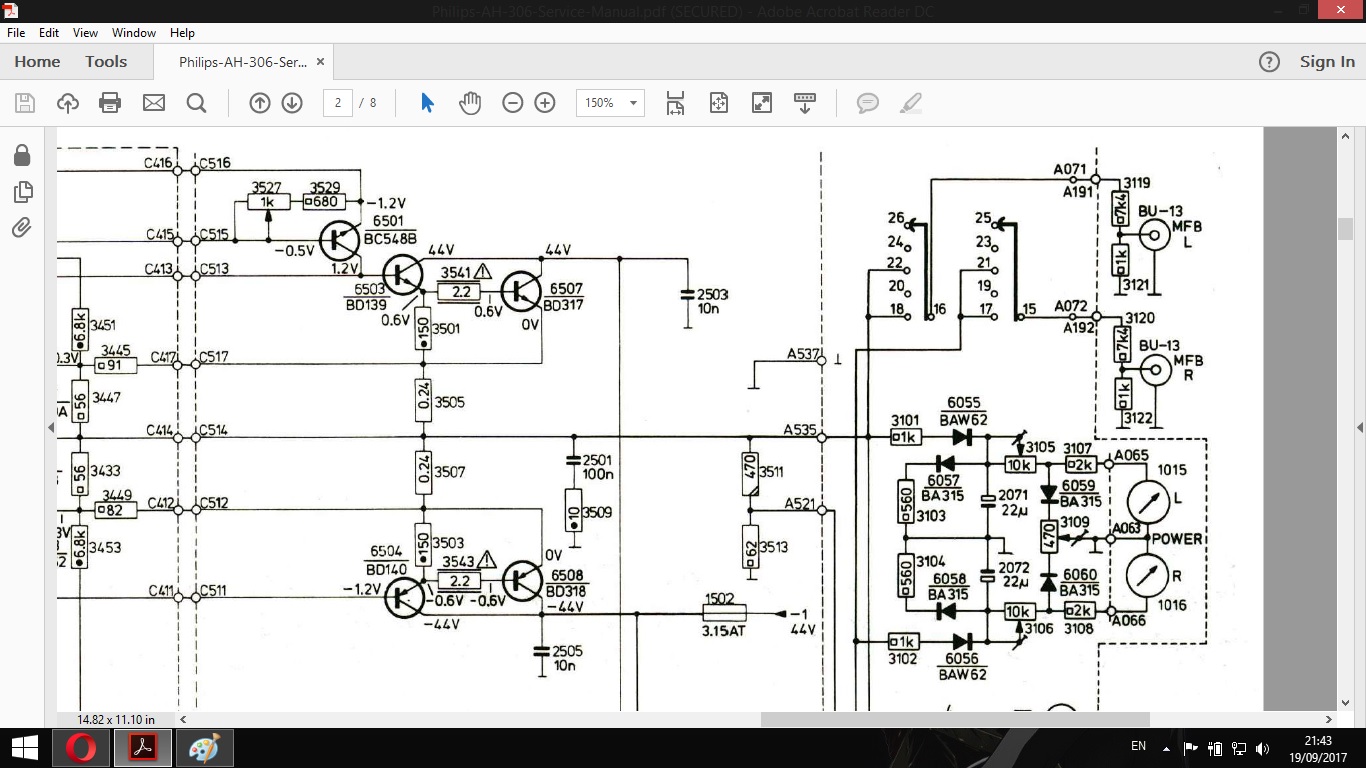Click the Print file icon
The image size is (1366, 768).
[x=110, y=103]
